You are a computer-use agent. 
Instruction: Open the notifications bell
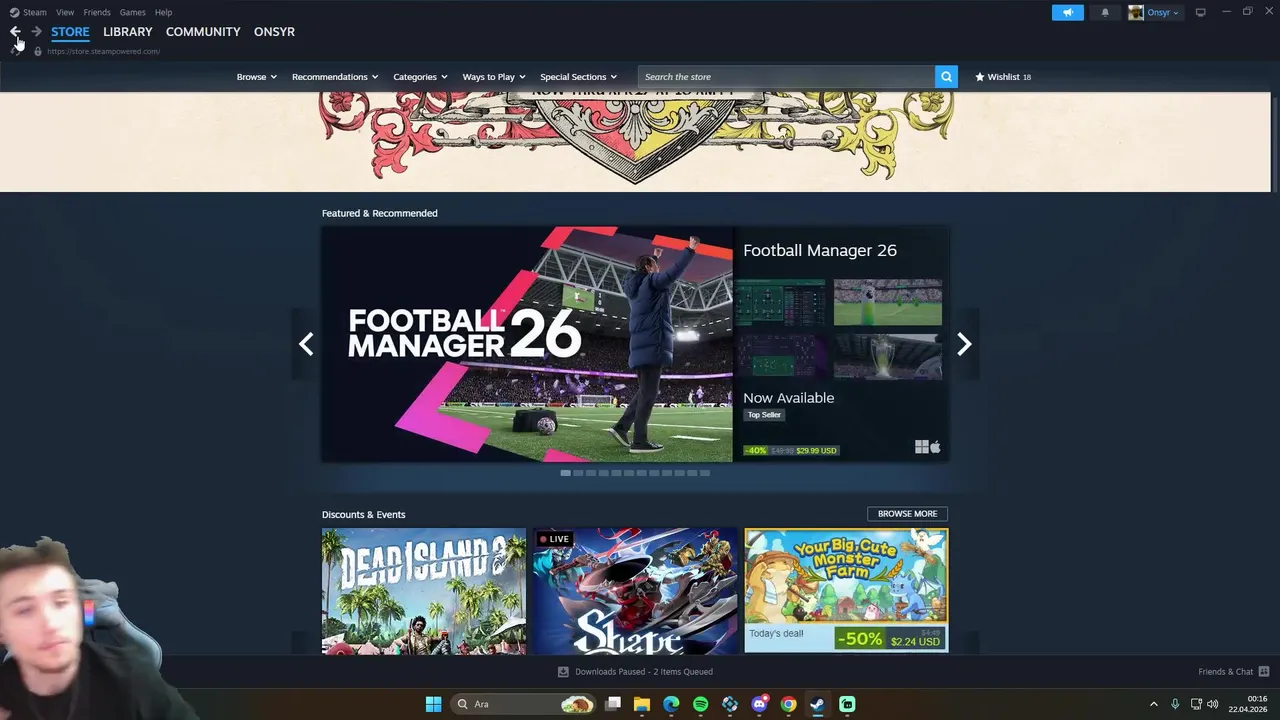tap(1105, 12)
